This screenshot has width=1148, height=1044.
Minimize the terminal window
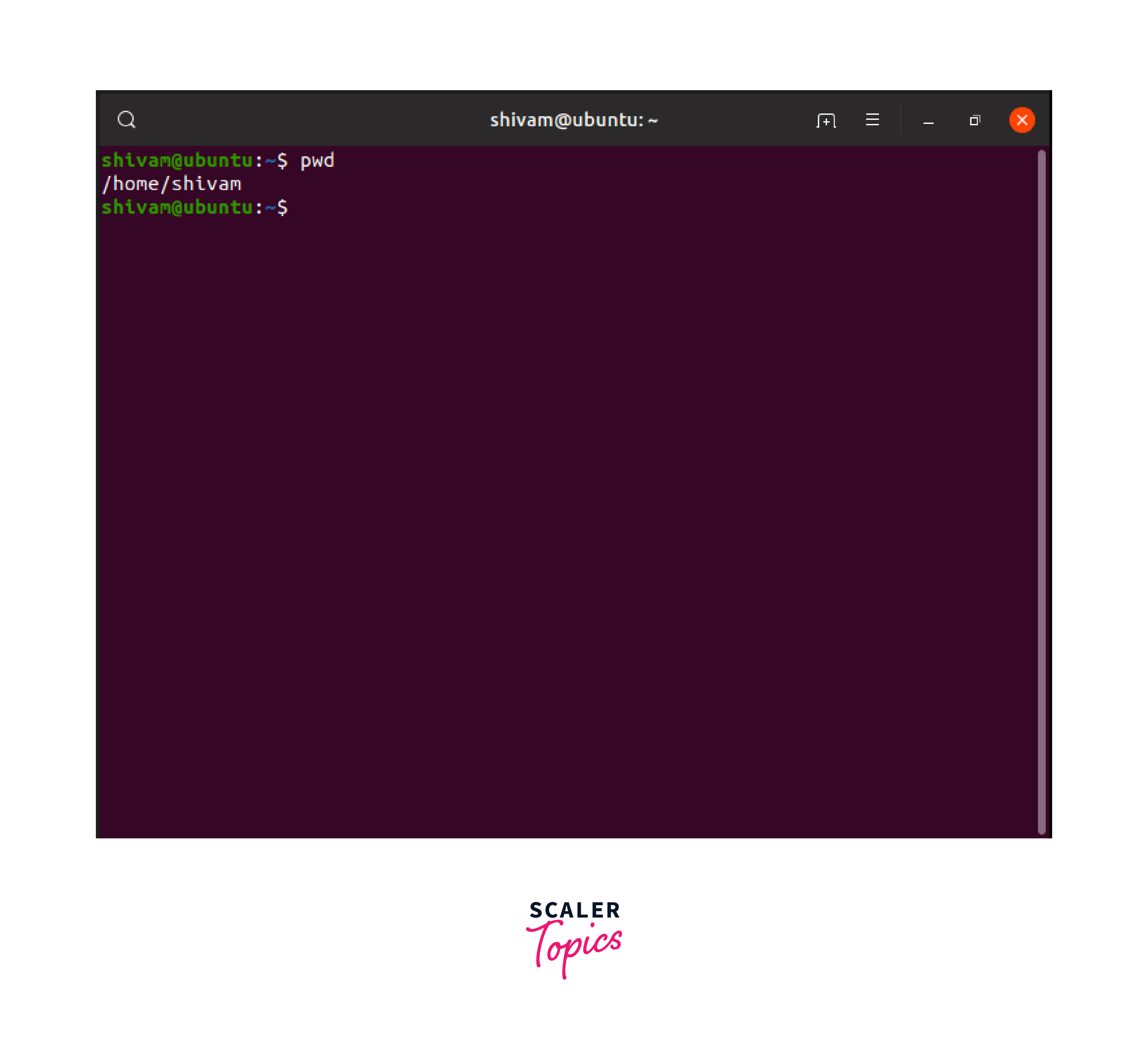point(928,121)
